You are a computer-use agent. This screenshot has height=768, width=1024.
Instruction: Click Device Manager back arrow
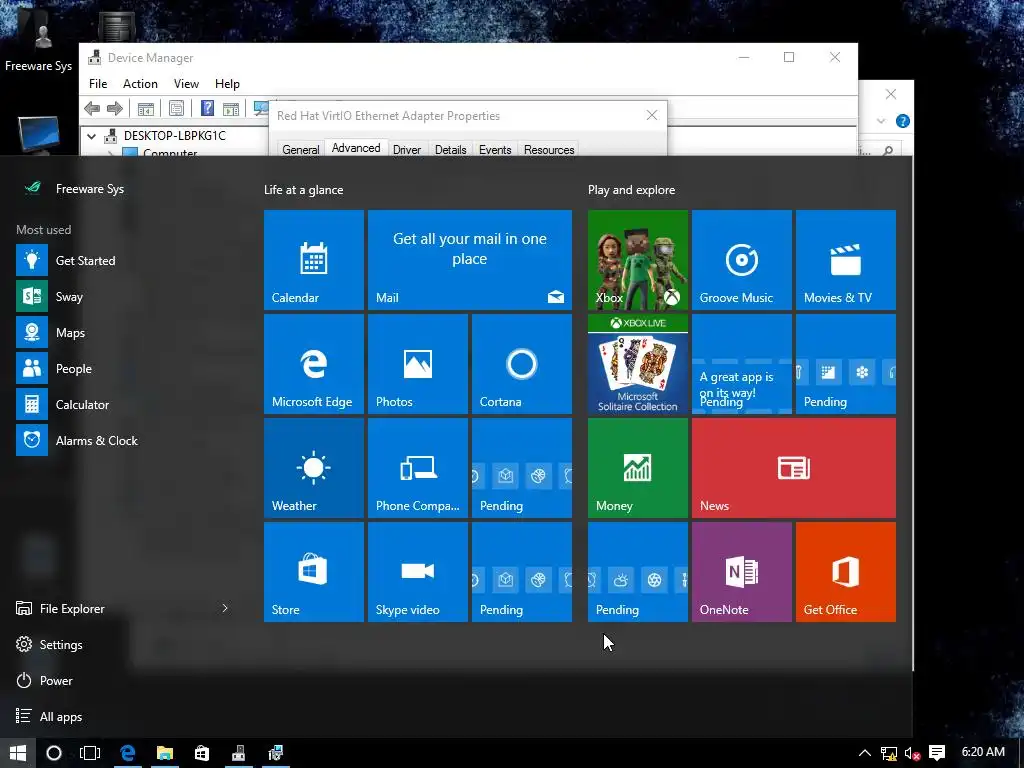[92, 108]
